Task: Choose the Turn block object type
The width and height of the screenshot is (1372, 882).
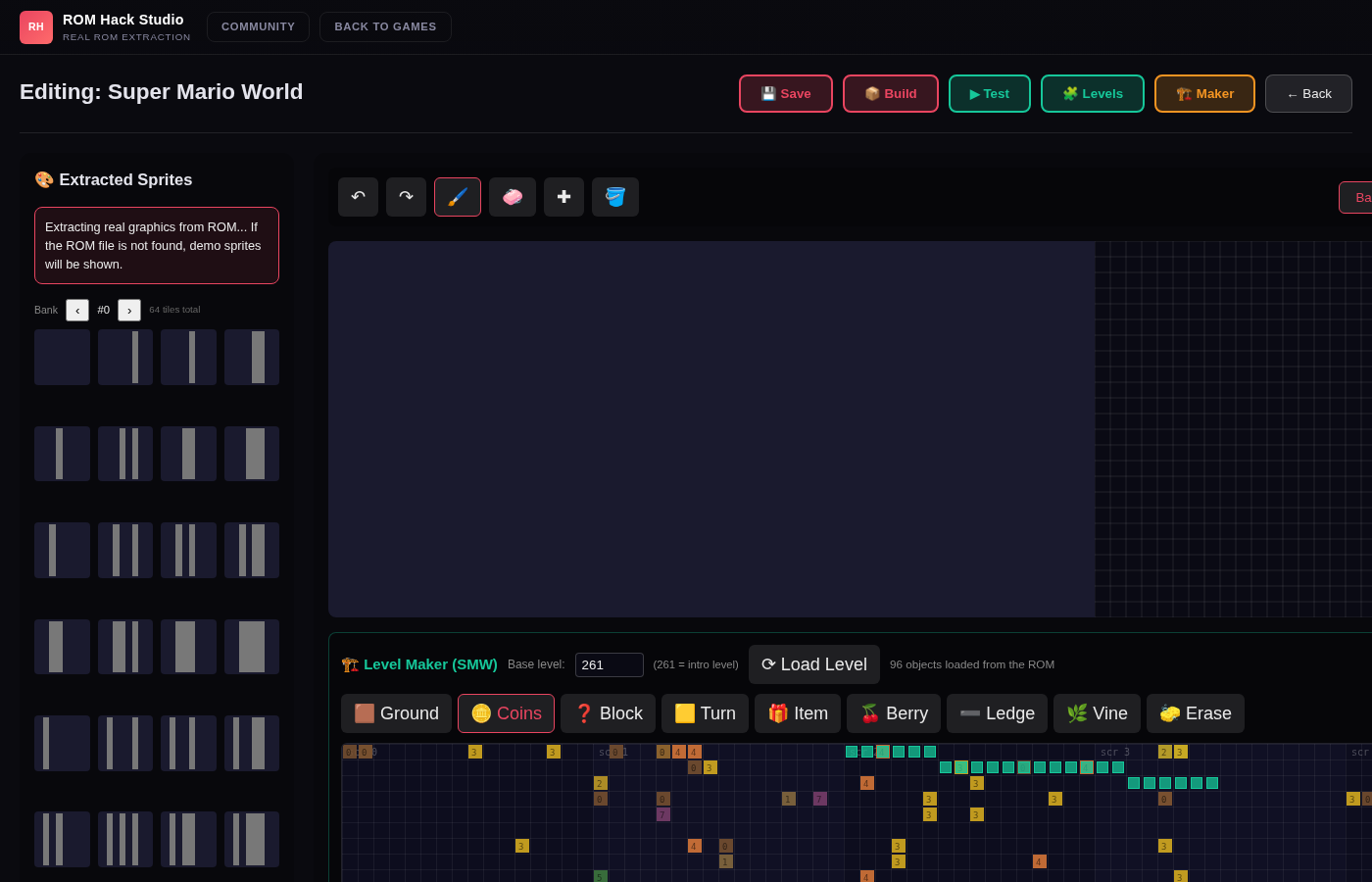Action: point(705,713)
